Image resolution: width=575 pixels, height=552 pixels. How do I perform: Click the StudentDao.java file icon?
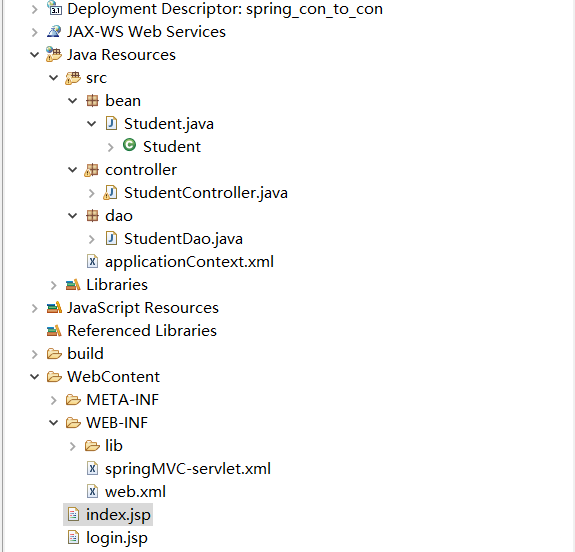point(111,238)
